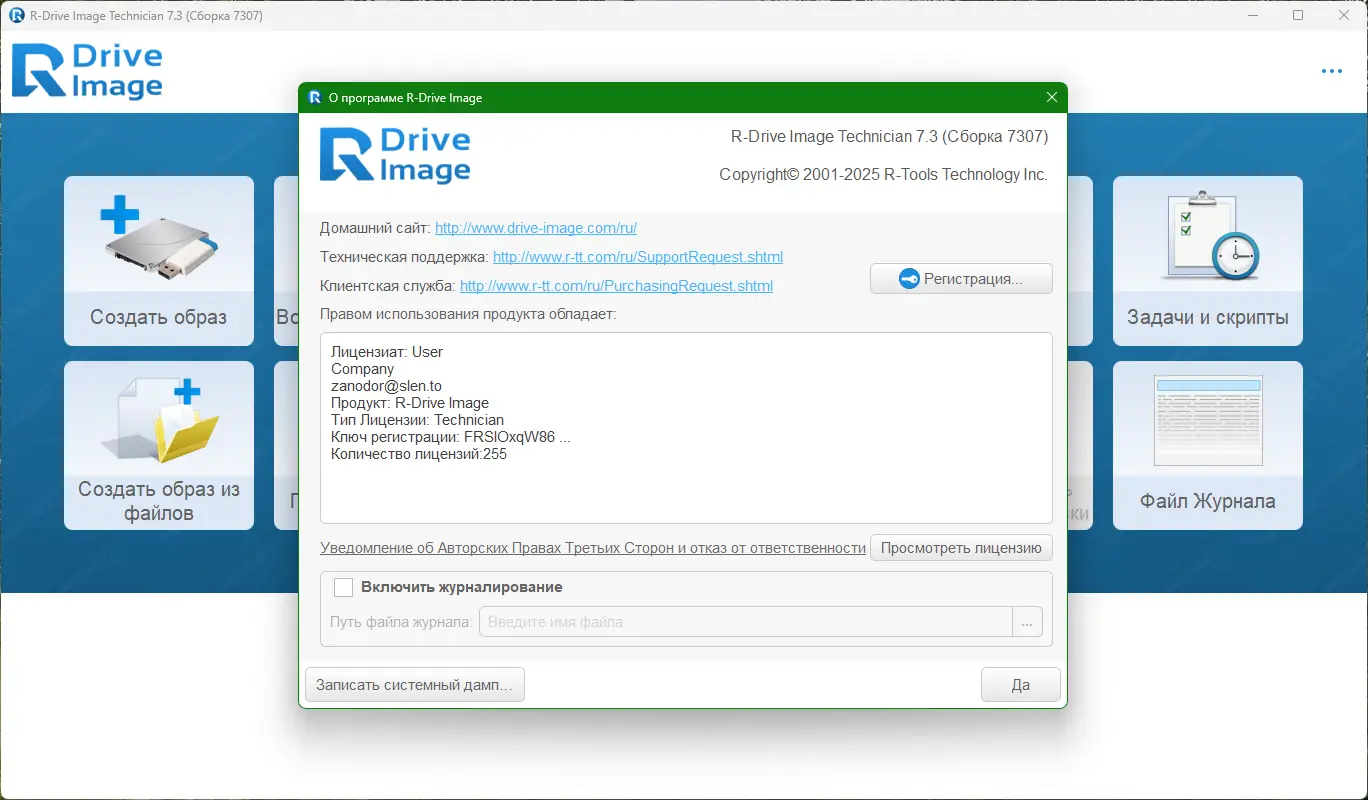Open the drive-image.com/ru home site link

tap(536, 228)
